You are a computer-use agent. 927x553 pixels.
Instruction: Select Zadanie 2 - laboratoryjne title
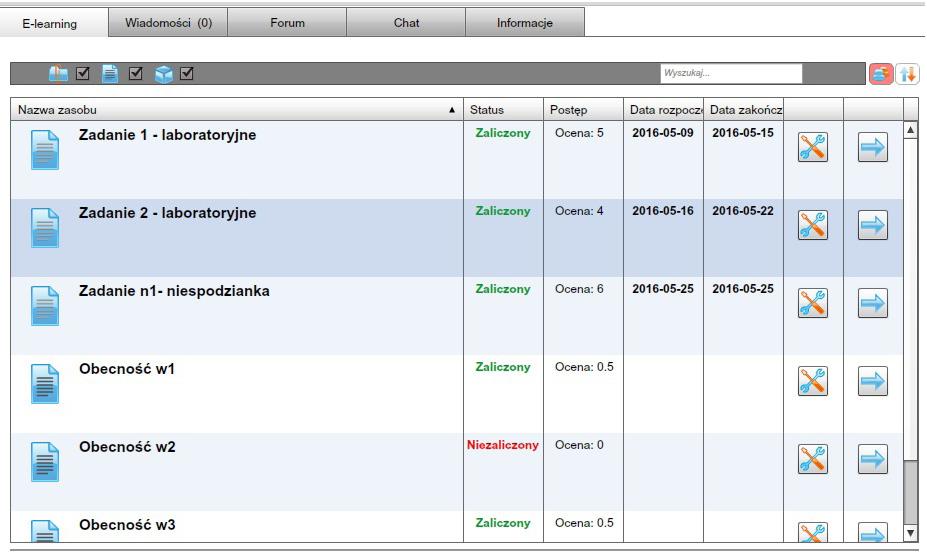(x=167, y=214)
